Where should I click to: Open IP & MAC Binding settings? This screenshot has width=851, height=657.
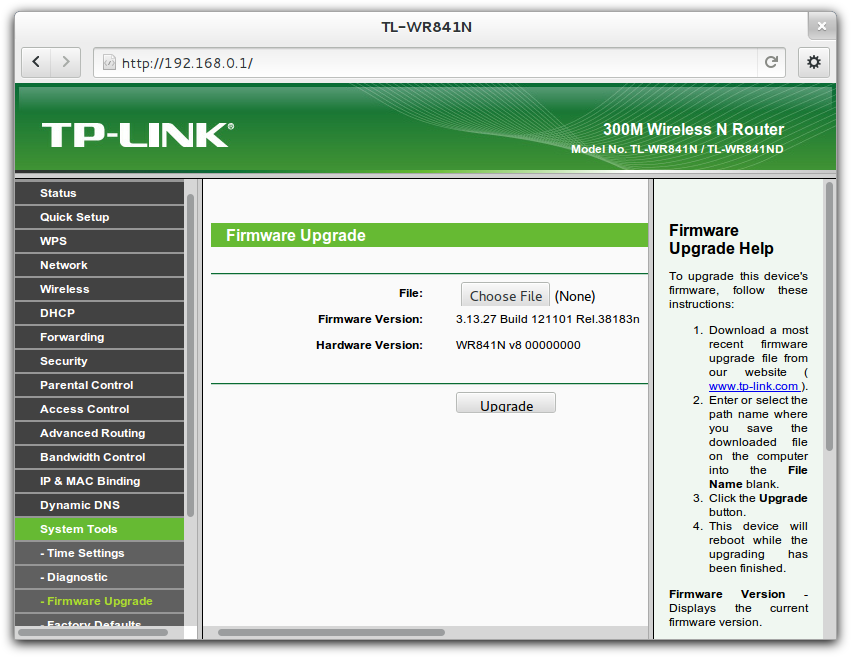(x=99, y=481)
